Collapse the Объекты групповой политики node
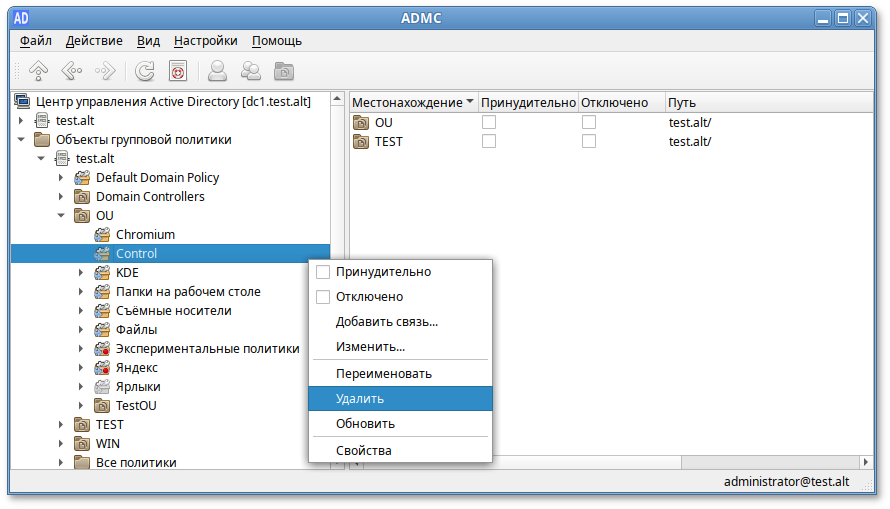Screen dimensions: 890x509 pos(22,140)
